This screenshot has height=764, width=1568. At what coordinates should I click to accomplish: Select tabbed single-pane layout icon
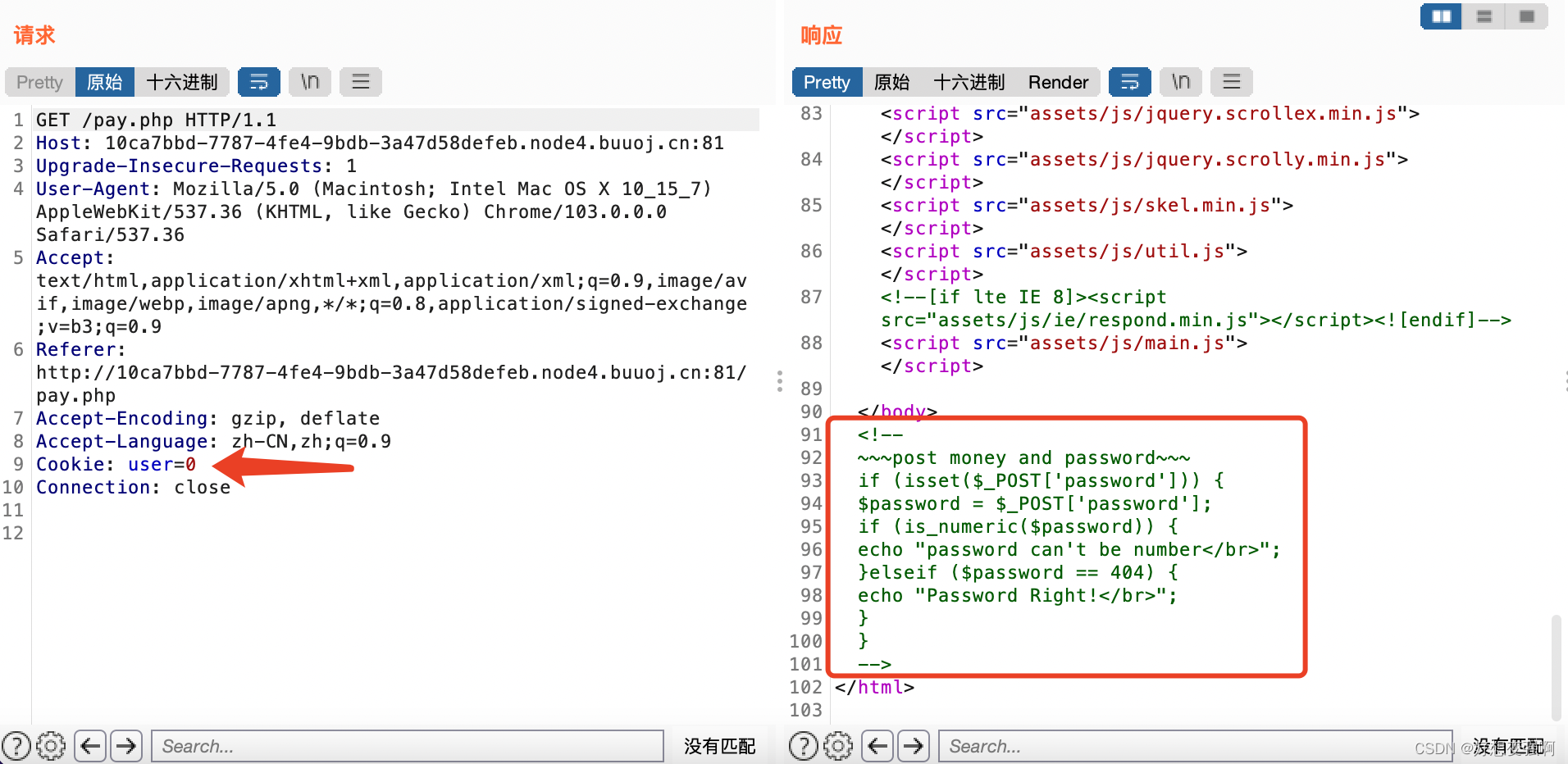coord(1527,16)
